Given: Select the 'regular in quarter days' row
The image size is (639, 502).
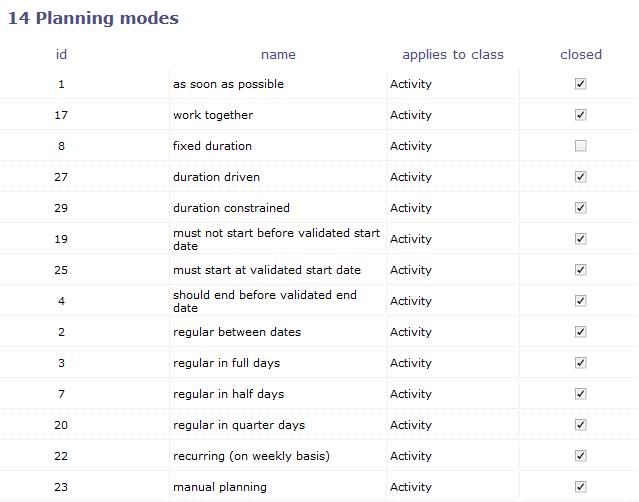Looking at the screenshot, I should point(240,425).
